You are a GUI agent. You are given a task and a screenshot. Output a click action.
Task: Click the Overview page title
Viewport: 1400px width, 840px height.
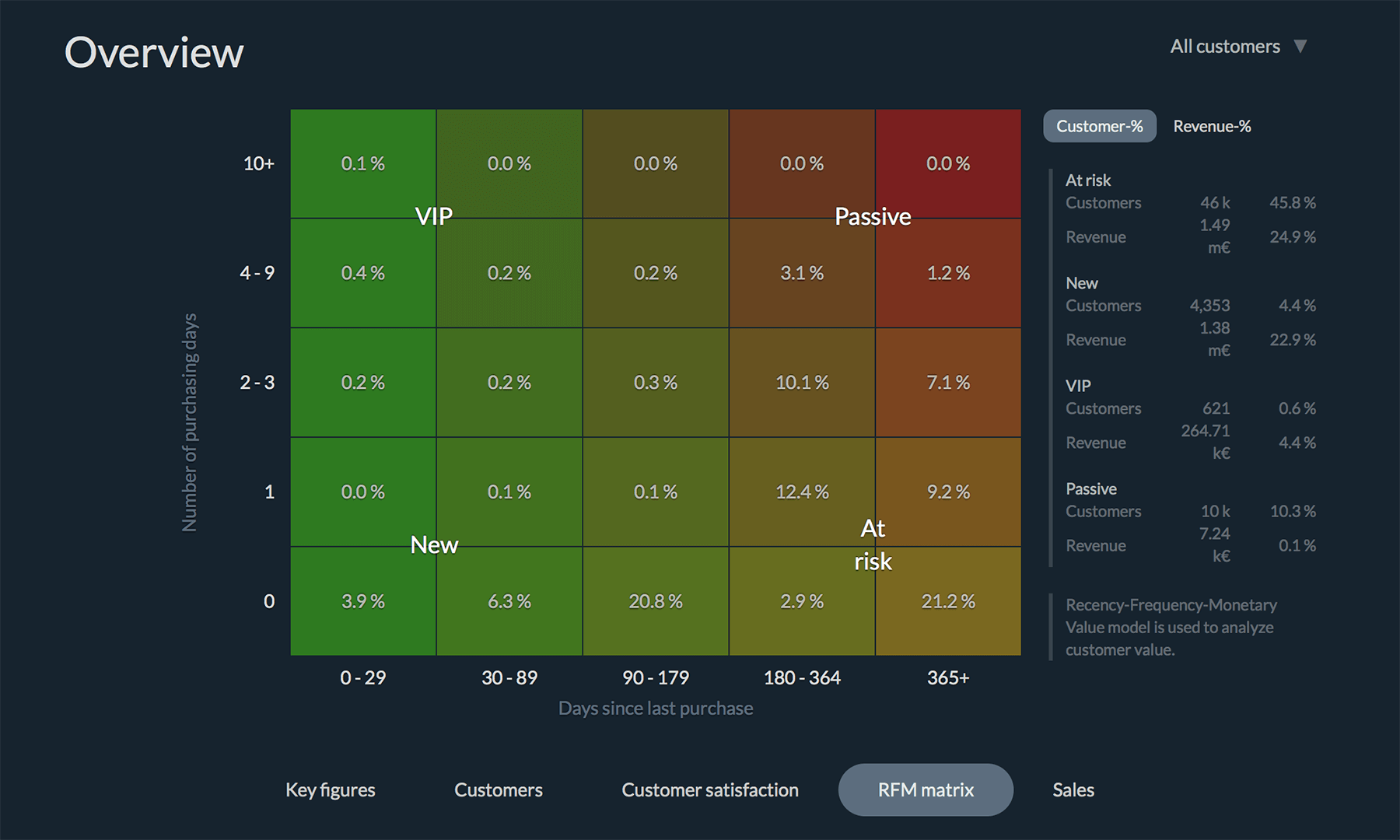pos(154,51)
